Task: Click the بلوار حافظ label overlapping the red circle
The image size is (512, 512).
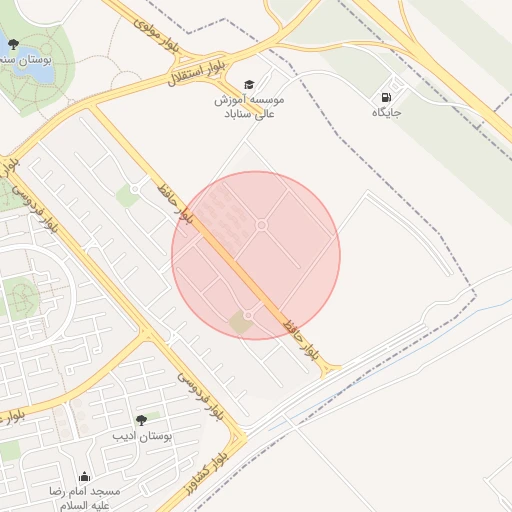Action: coord(175,203)
